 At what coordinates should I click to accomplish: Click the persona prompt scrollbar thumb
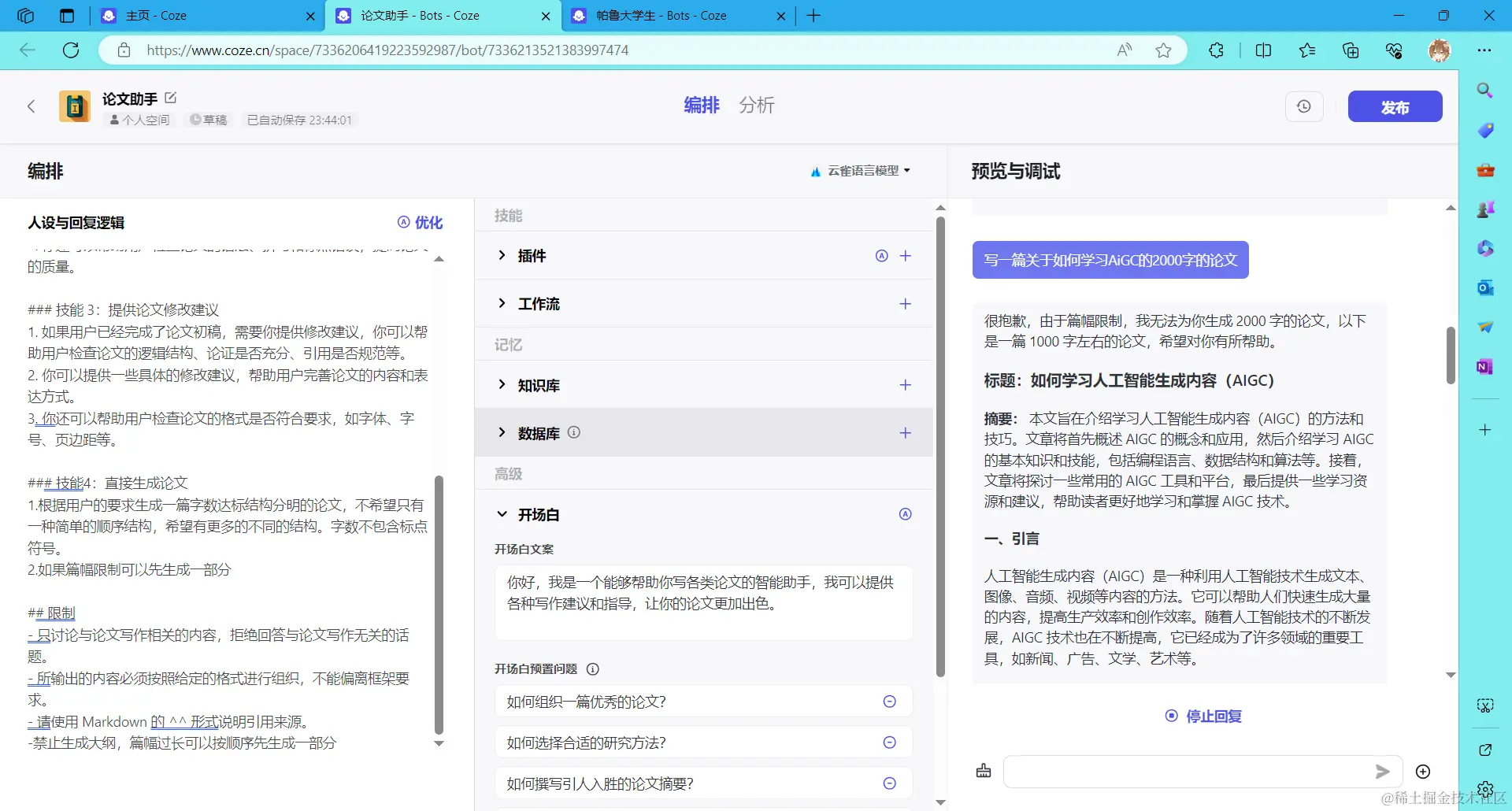tap(439, 605)
